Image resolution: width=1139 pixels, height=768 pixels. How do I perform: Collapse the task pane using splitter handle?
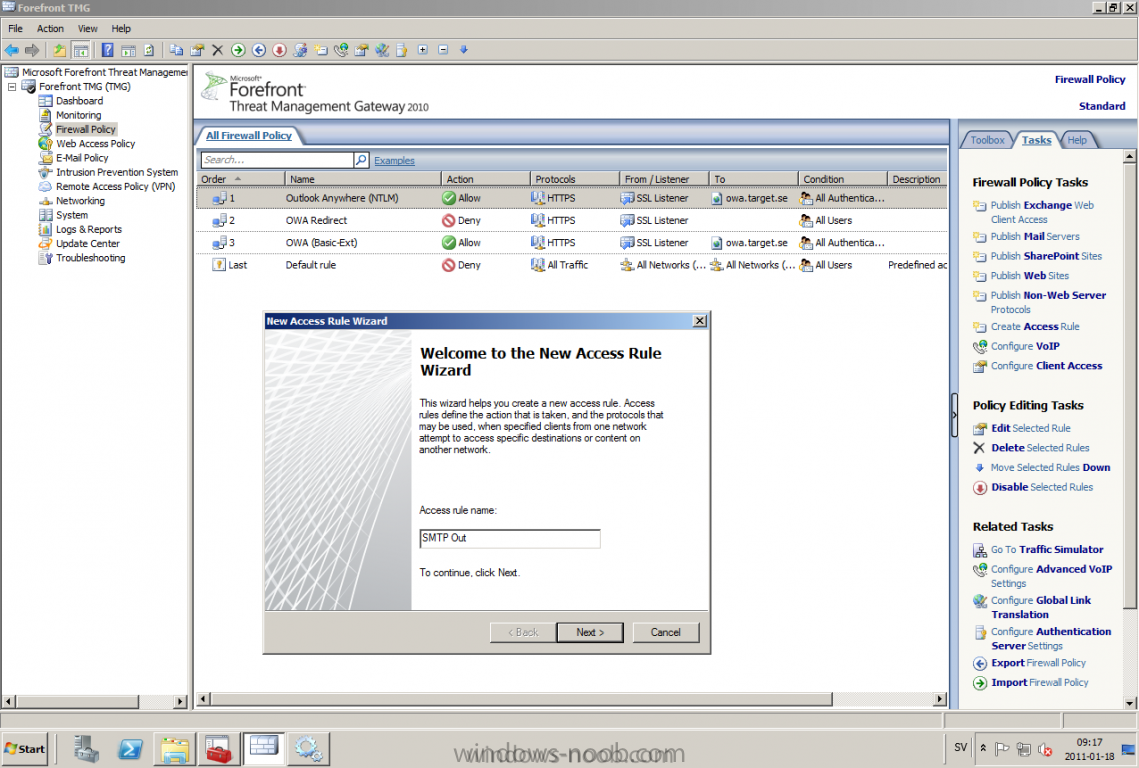(x=954, y=415)
